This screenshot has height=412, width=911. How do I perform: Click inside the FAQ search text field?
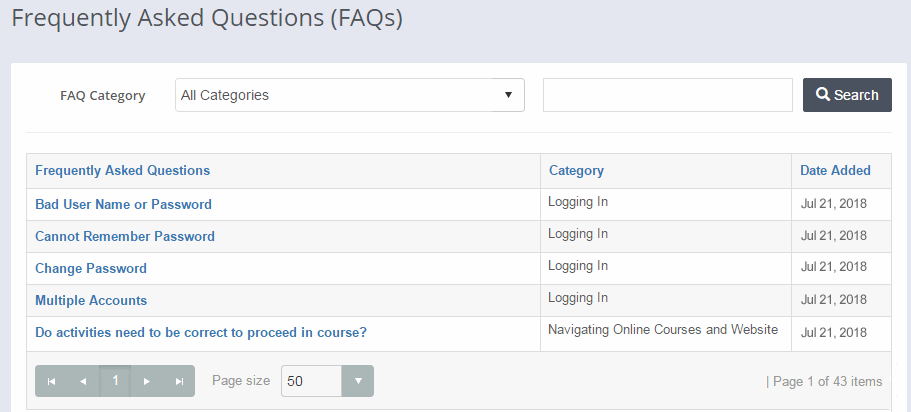tap(667, 95)
